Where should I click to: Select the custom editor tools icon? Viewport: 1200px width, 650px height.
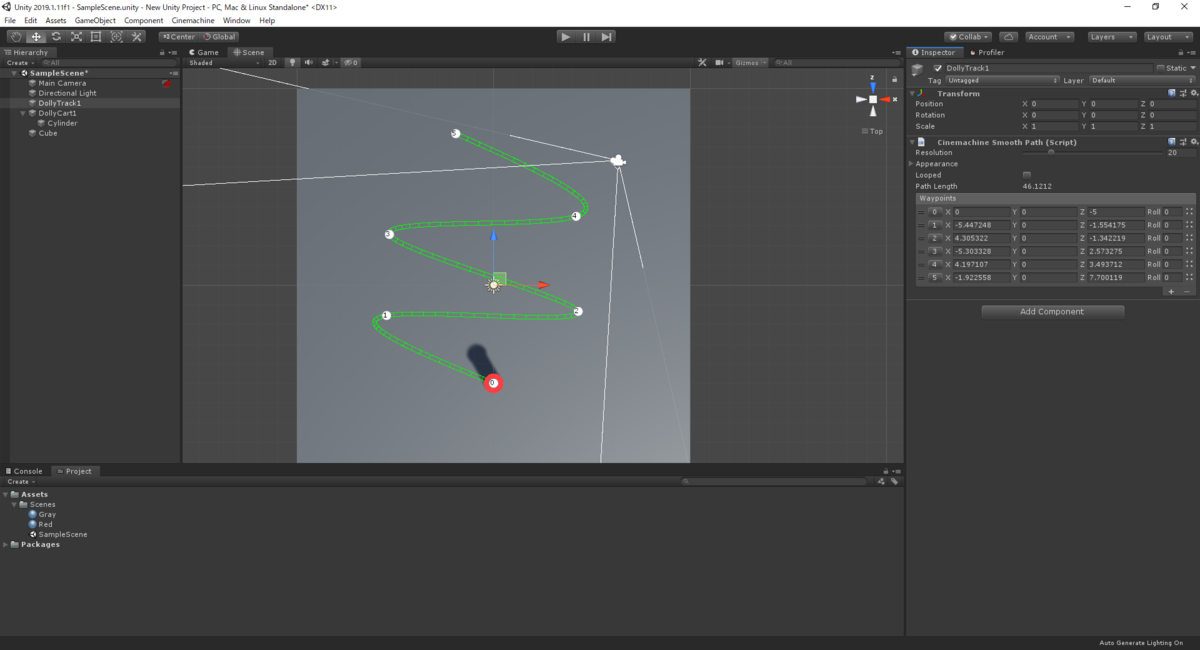(137, 37)
